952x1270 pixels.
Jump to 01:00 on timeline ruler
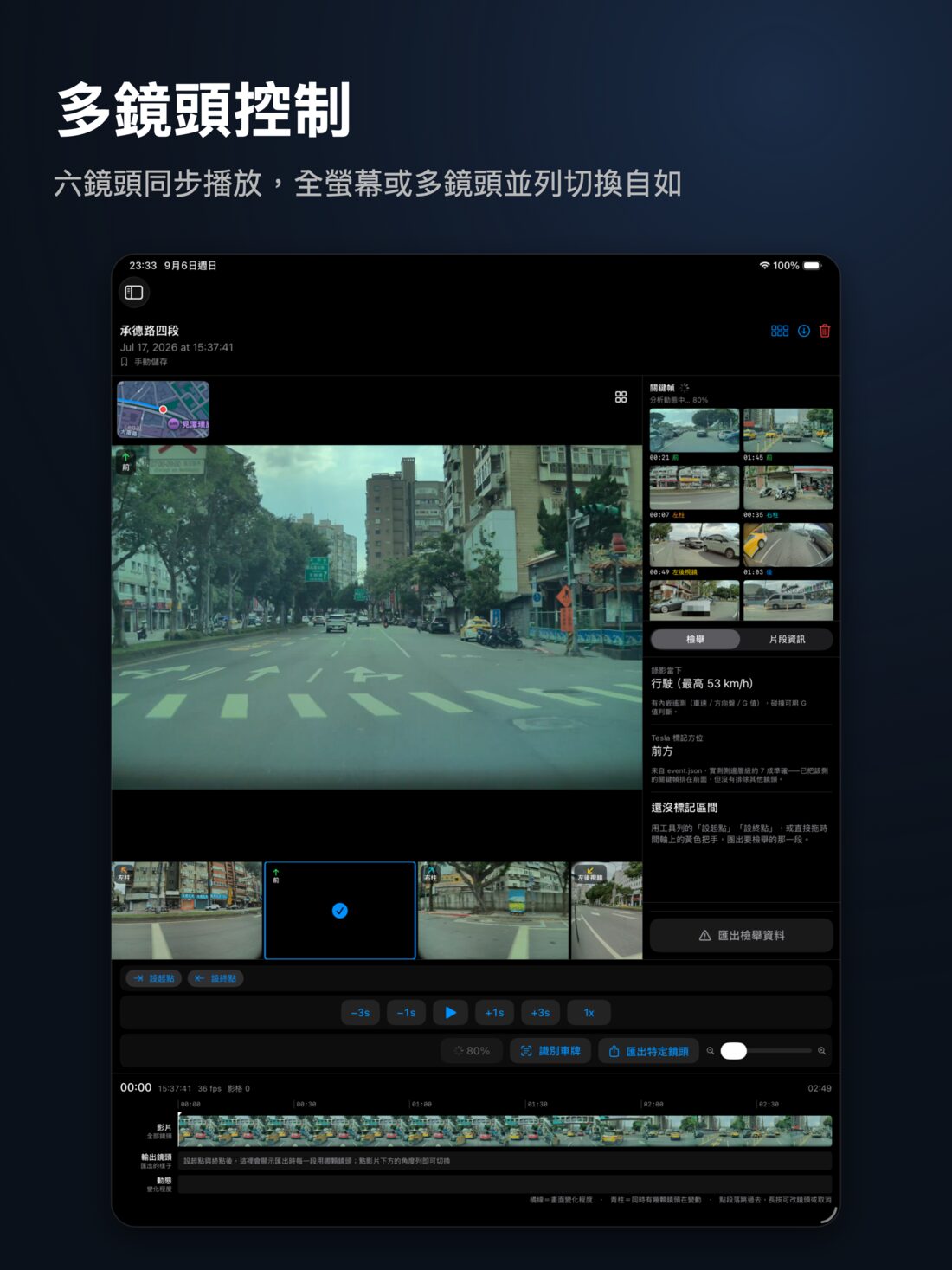click(421, 1104)
